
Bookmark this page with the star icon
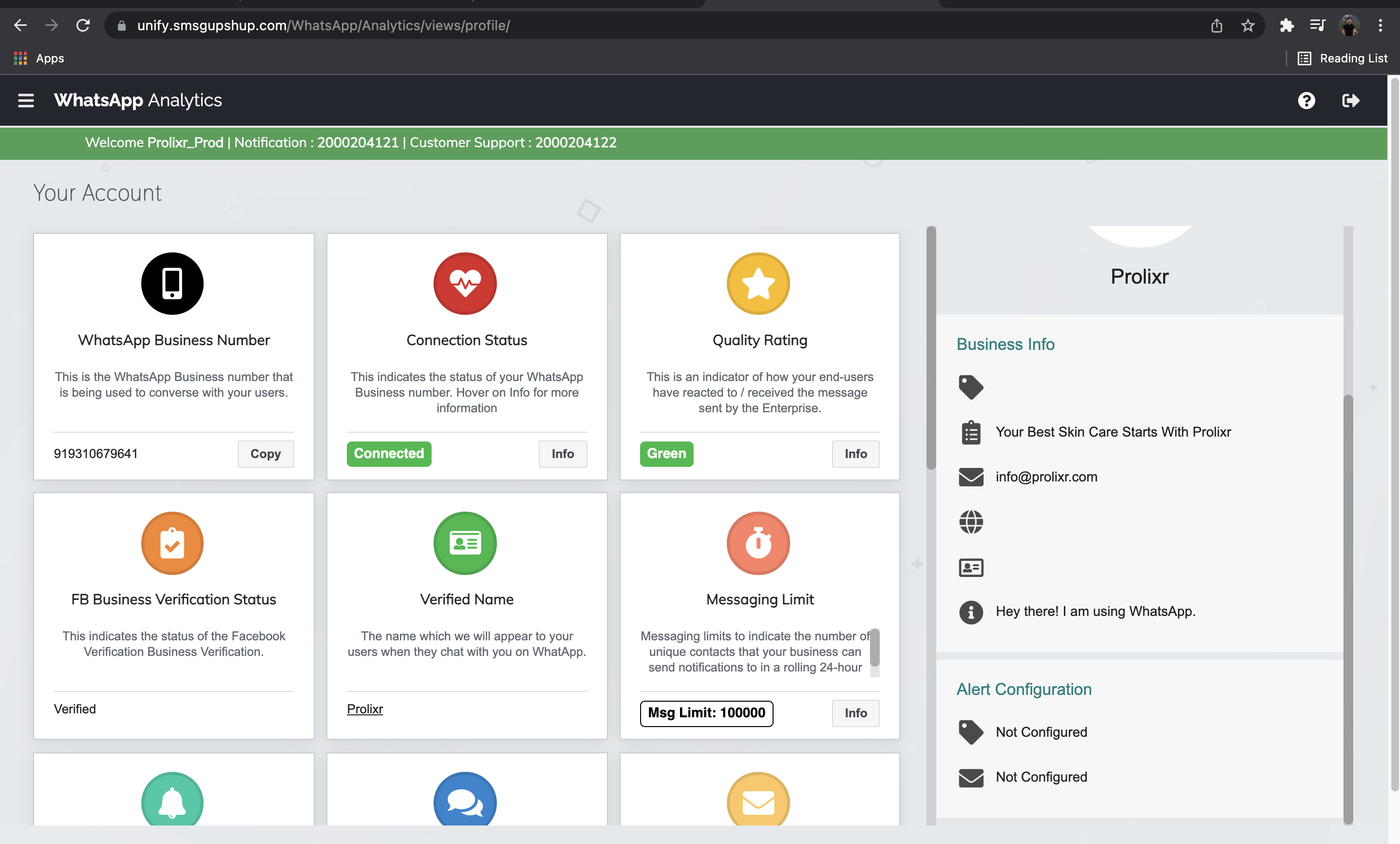1248,25
